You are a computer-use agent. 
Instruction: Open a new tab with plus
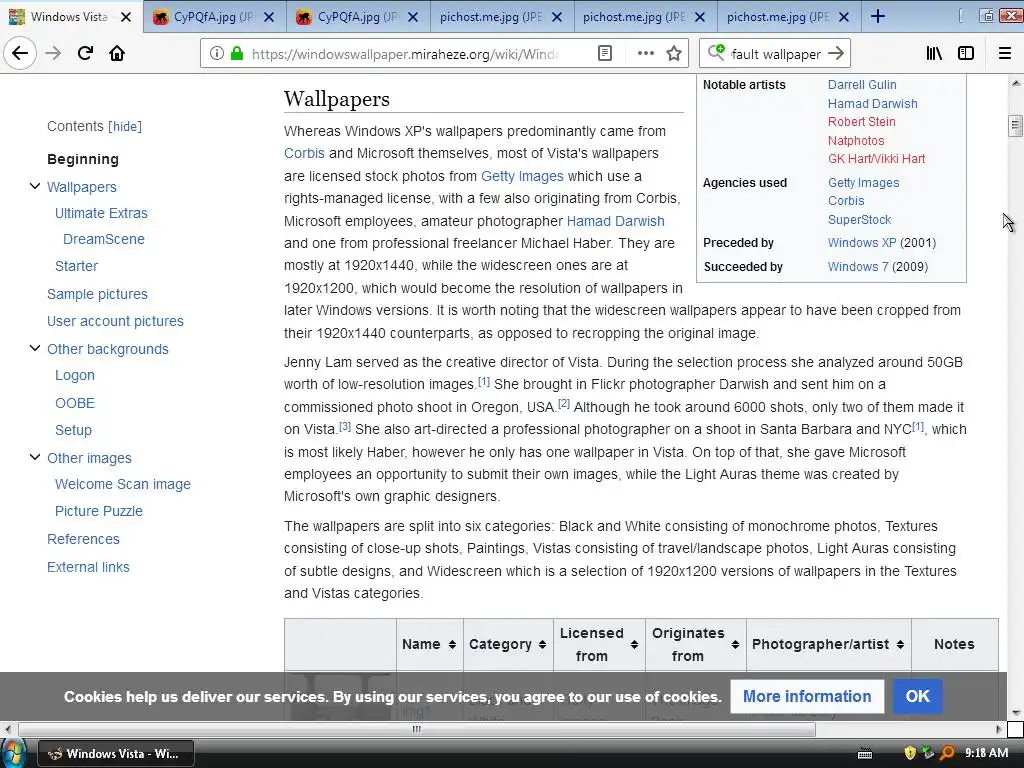(878, 17)
